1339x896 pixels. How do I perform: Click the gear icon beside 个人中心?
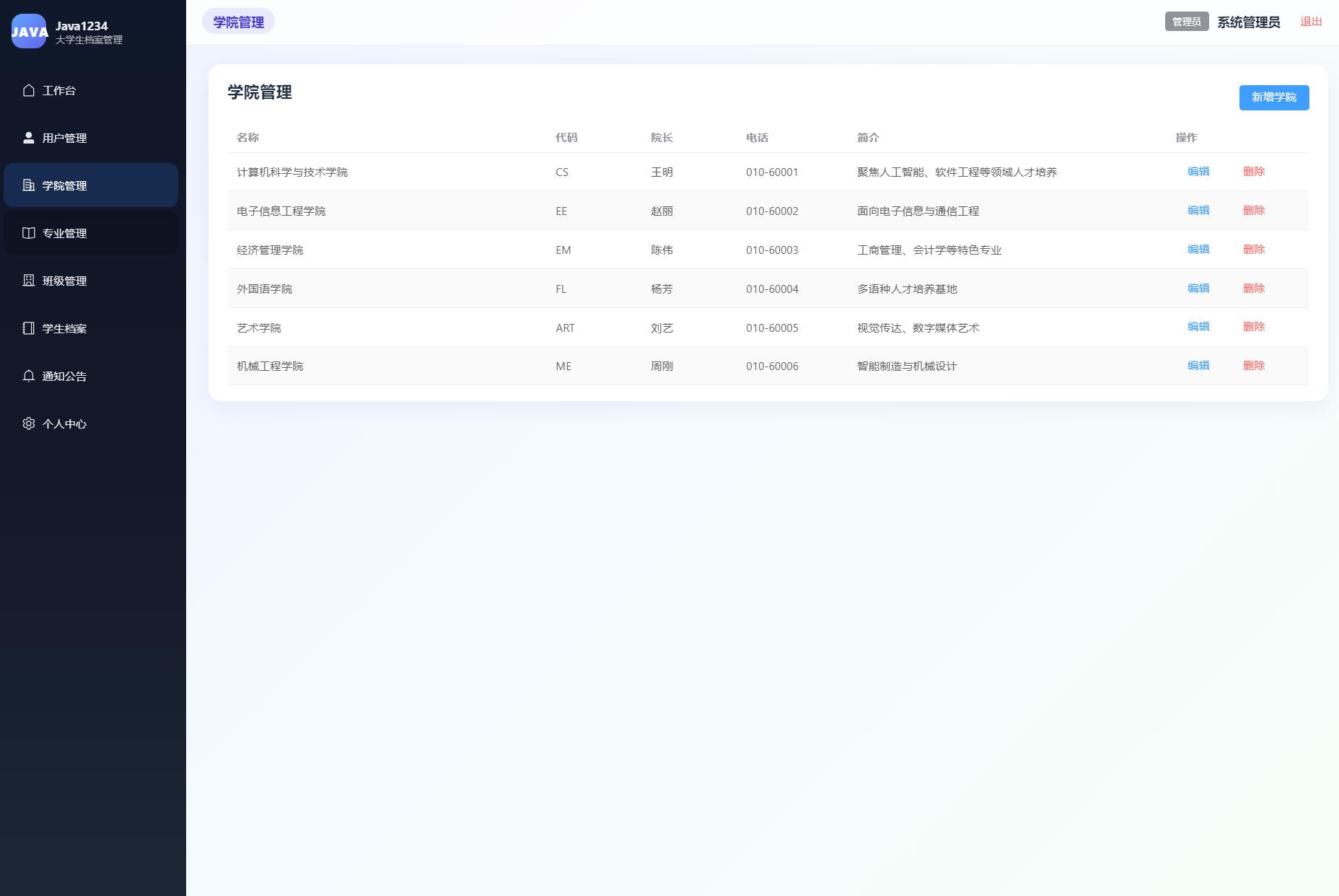click(29, 423)
